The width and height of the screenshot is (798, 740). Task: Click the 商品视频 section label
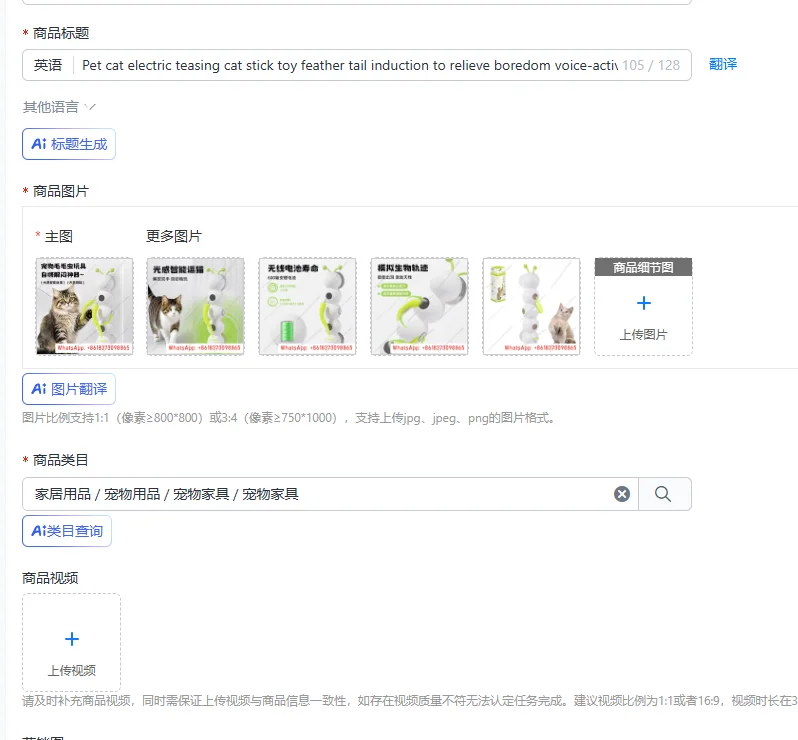[x=50, y=578]
